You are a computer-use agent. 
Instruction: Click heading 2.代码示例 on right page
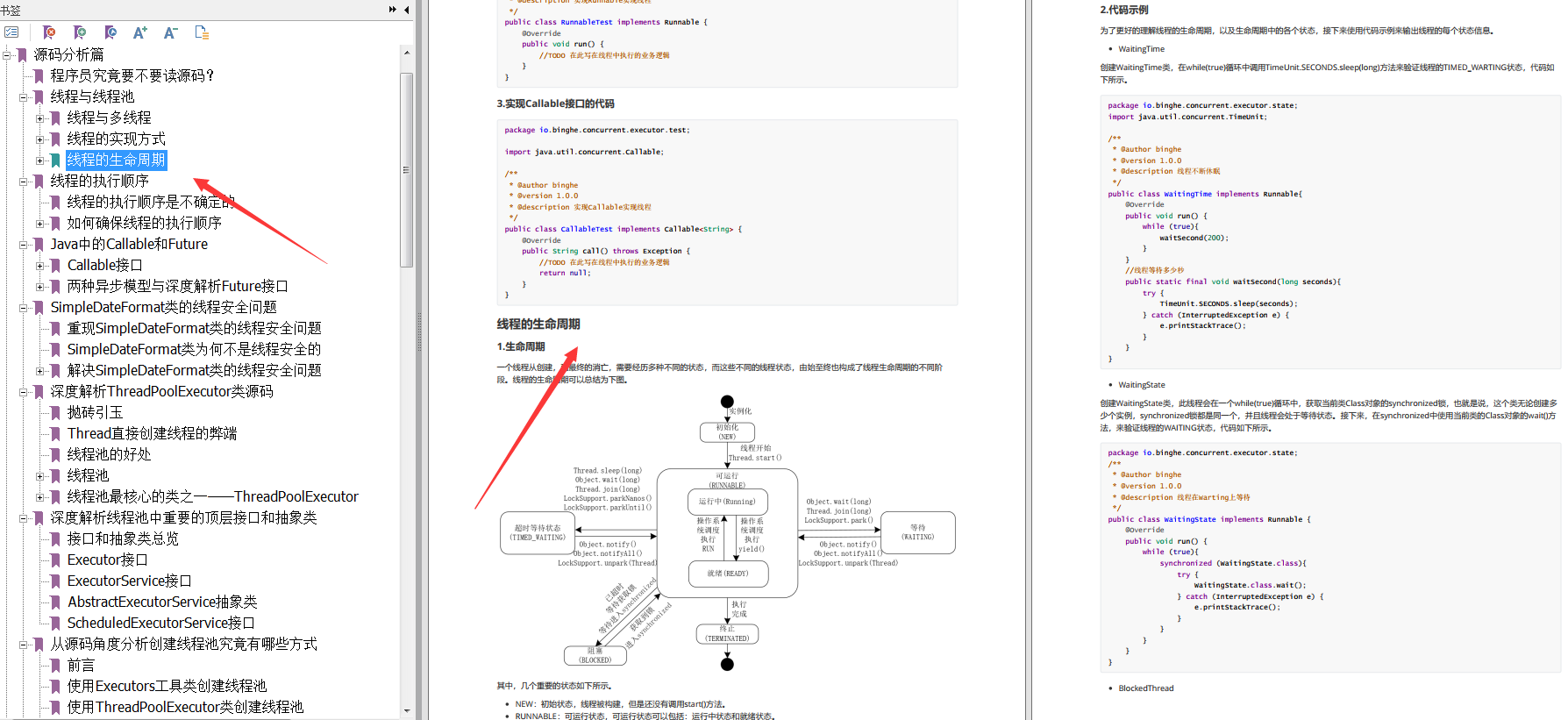1124,10
